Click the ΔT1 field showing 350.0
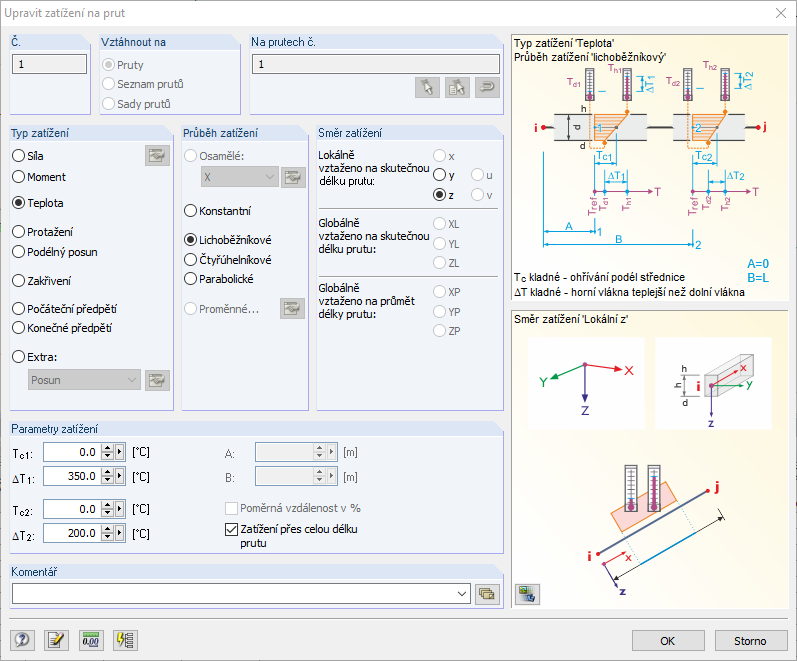The width and height of the screenshot is (797, 661). (x=73, y=476)
